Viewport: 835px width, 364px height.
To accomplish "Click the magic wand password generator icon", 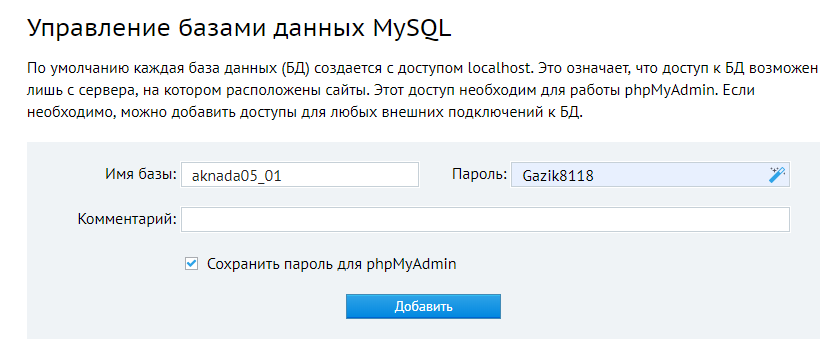I will coord(777,175).
